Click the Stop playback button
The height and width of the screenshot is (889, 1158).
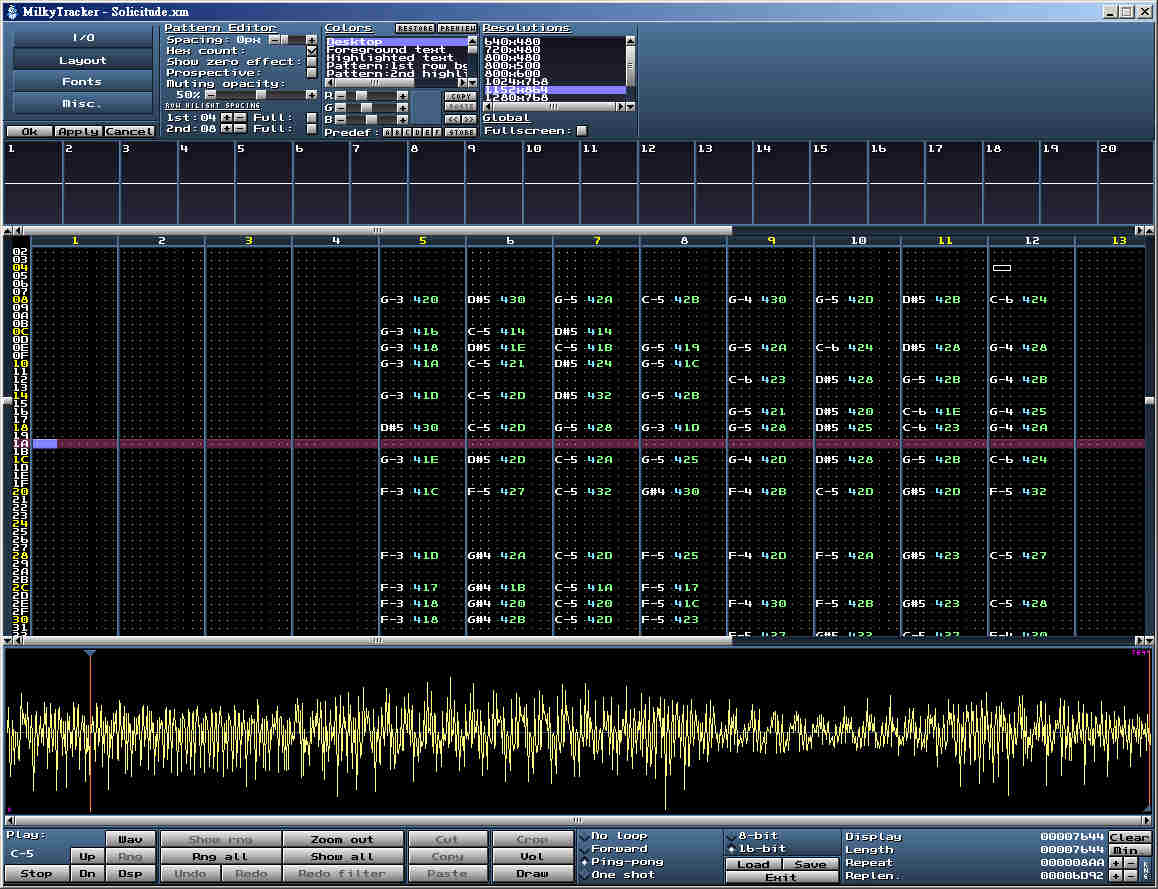[x=36, y=873]
